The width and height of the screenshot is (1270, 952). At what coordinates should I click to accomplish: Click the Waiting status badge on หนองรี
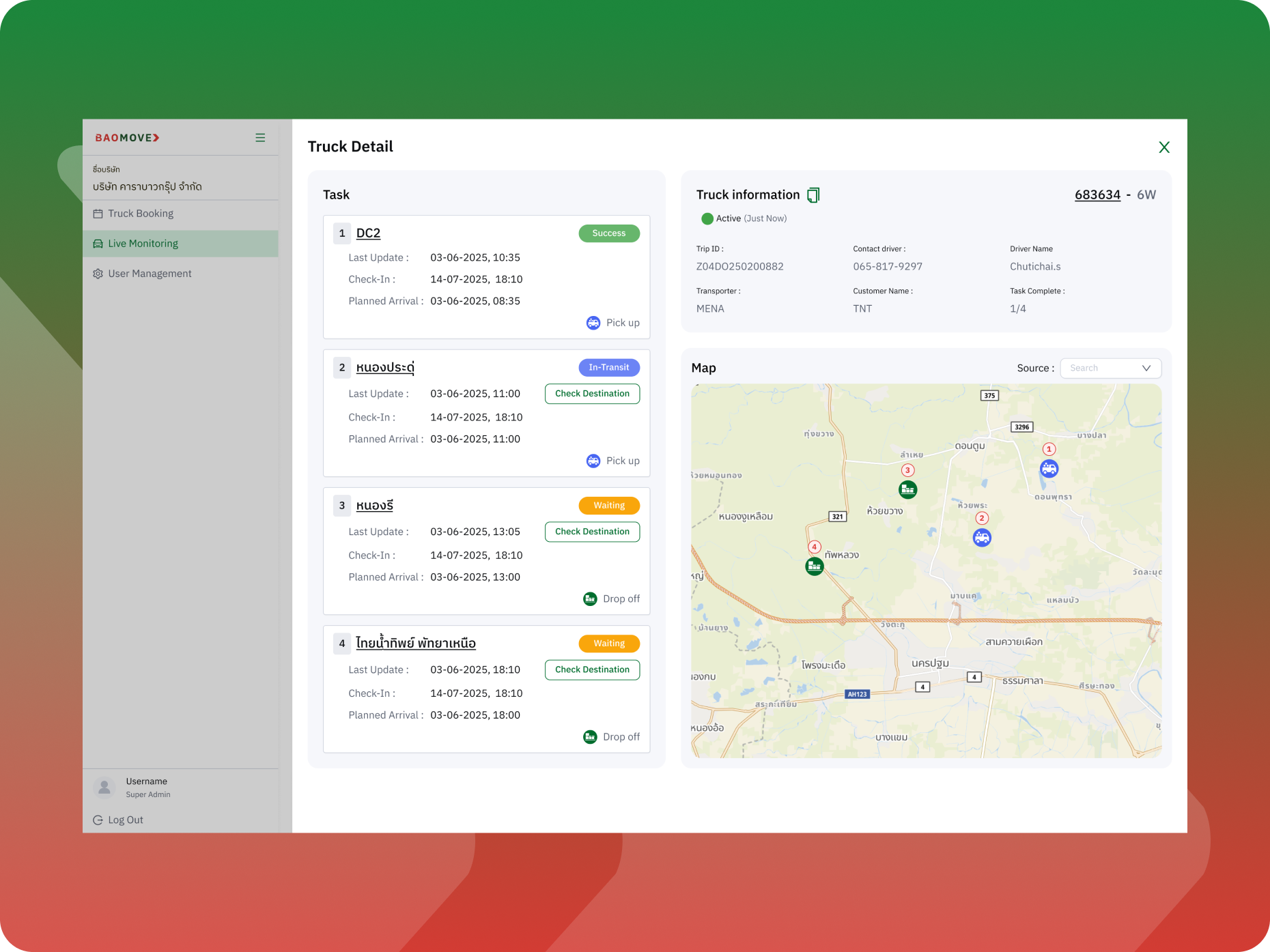[608, 505]
